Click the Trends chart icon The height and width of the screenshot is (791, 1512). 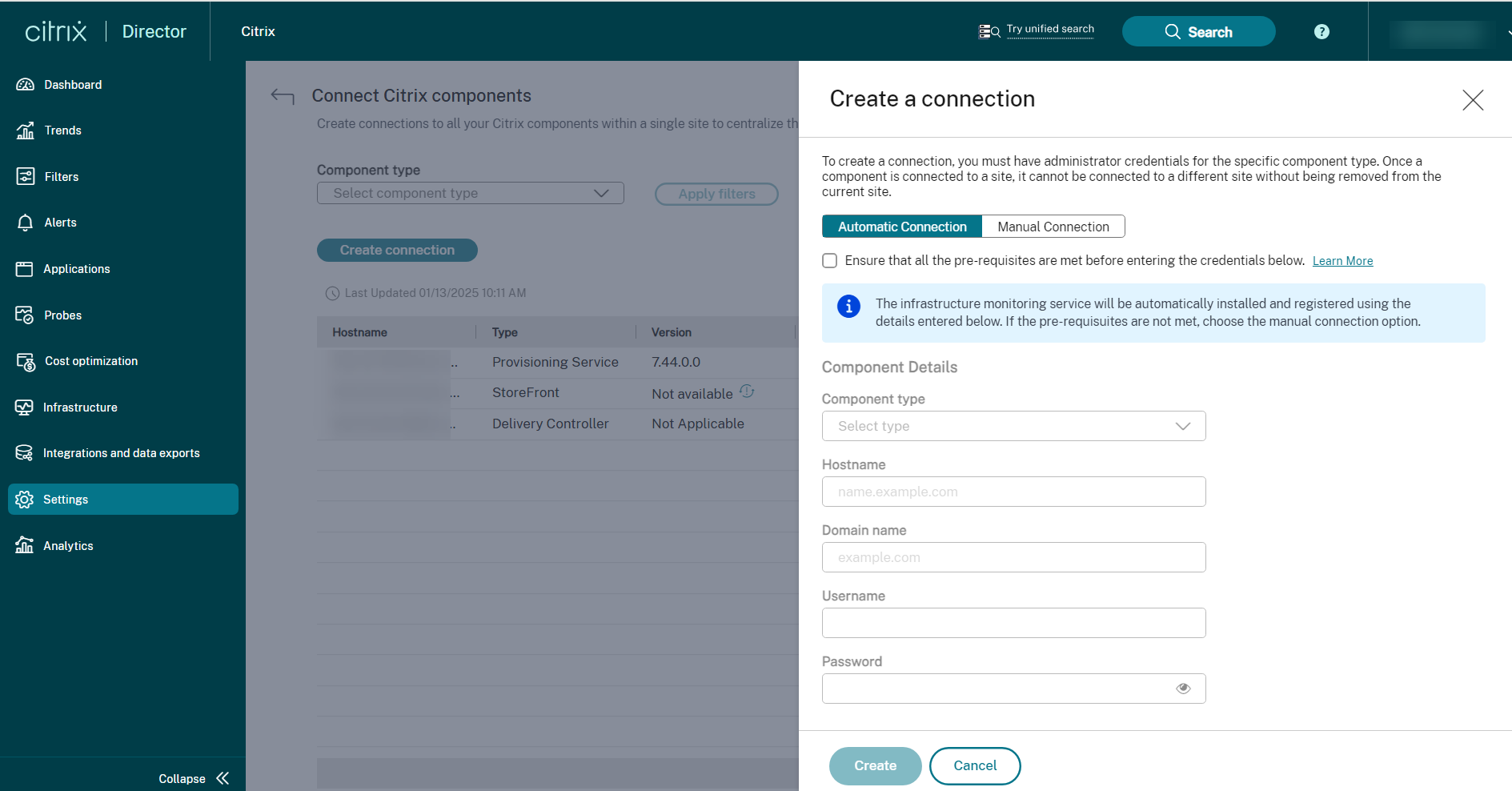pos(26,130)
